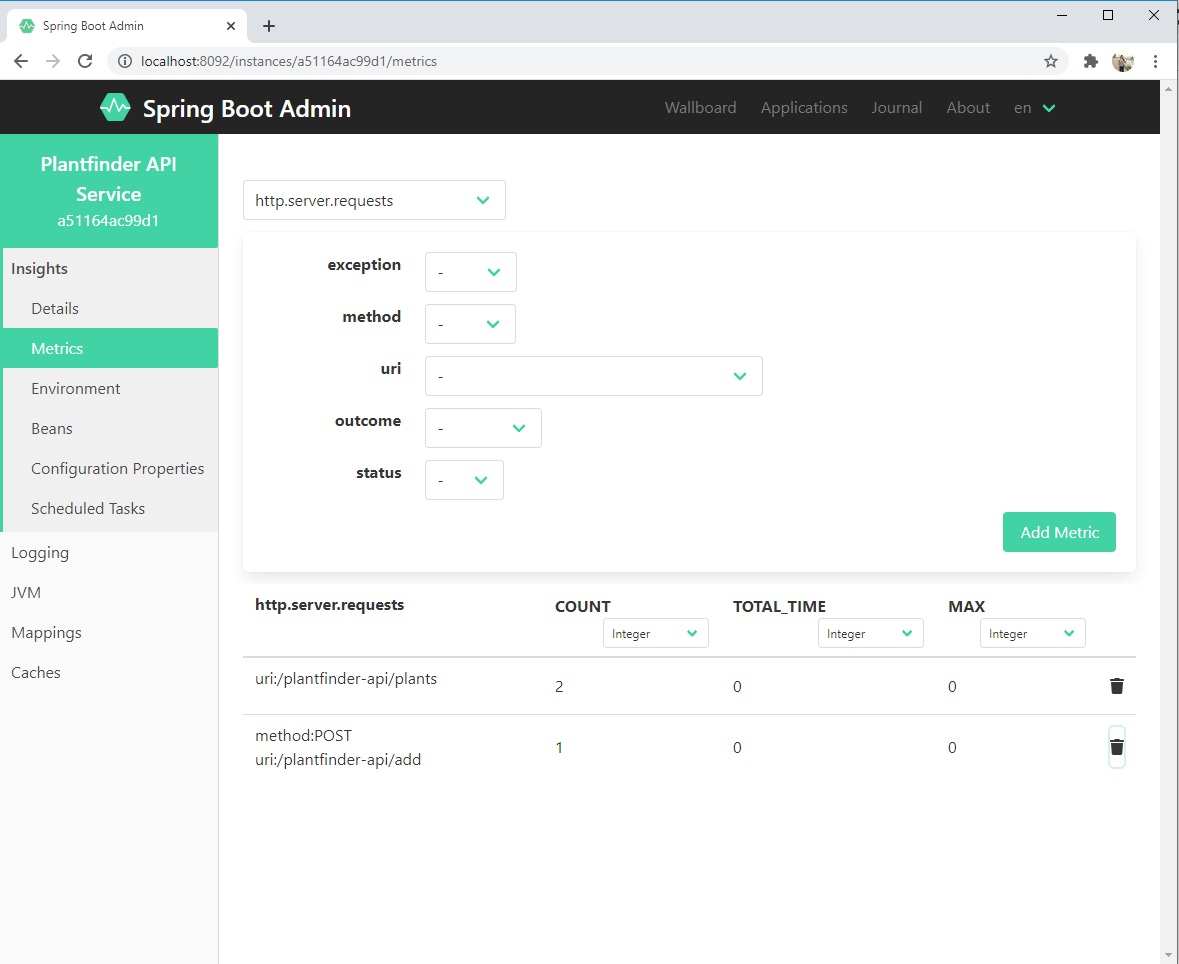The width and height of the screenshot is (1179, 964).
Task: Open the exception filter dropdown
Action: tap(470, 272)
